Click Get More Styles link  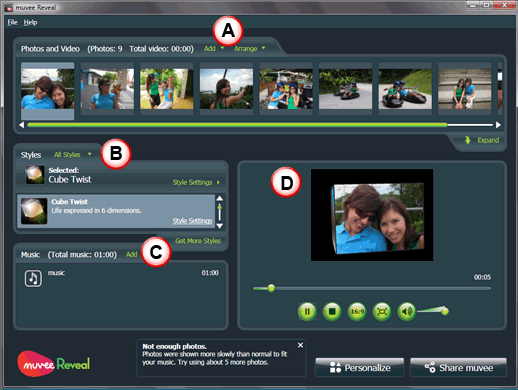(x=198, y=241)
